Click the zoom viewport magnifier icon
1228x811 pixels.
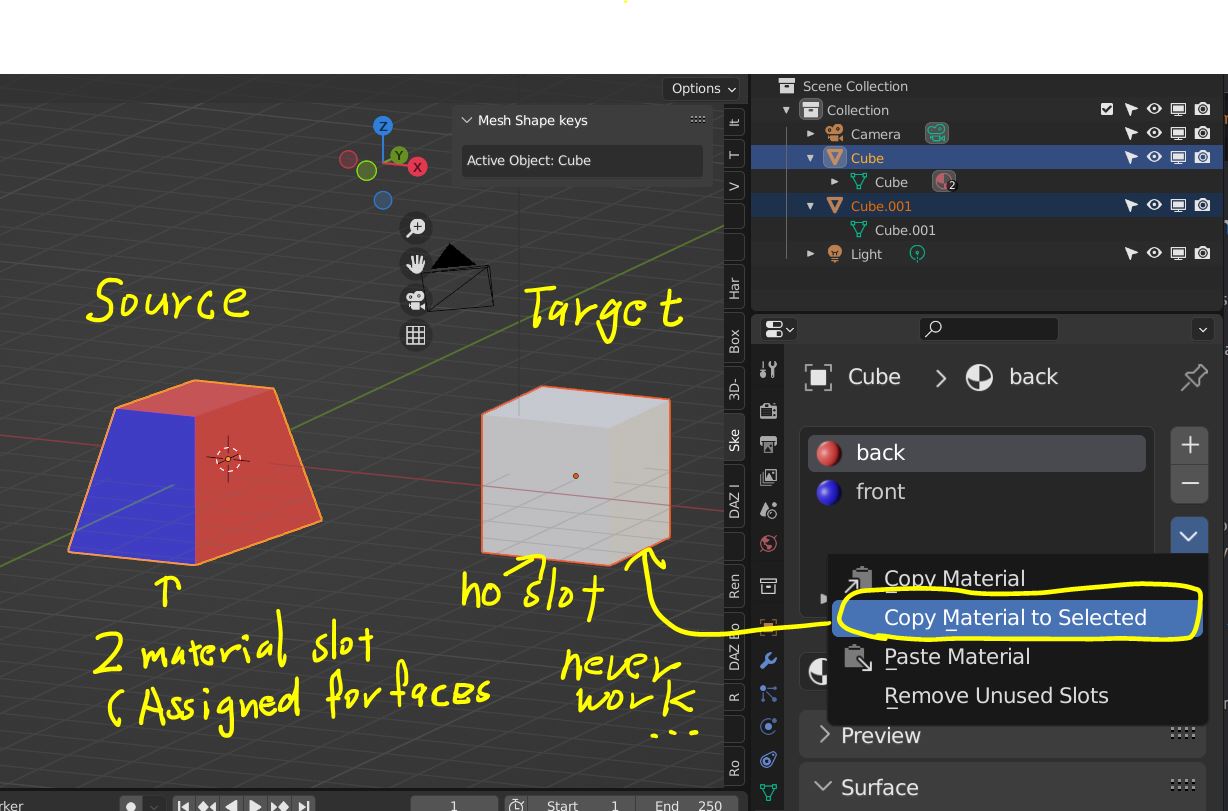pyautogui.click(x=415, y=228)
